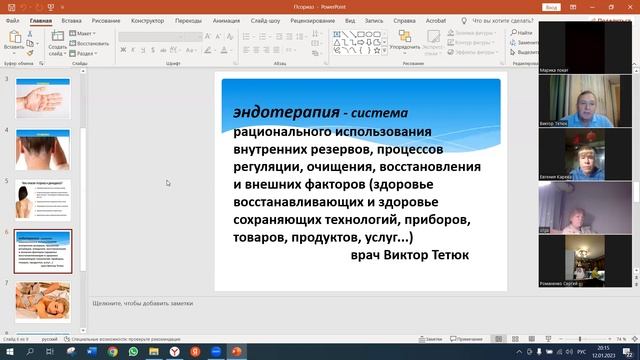Switch to the Анимация ribbon tab
This screenshot has height=360, width=640.
[226, 20]
